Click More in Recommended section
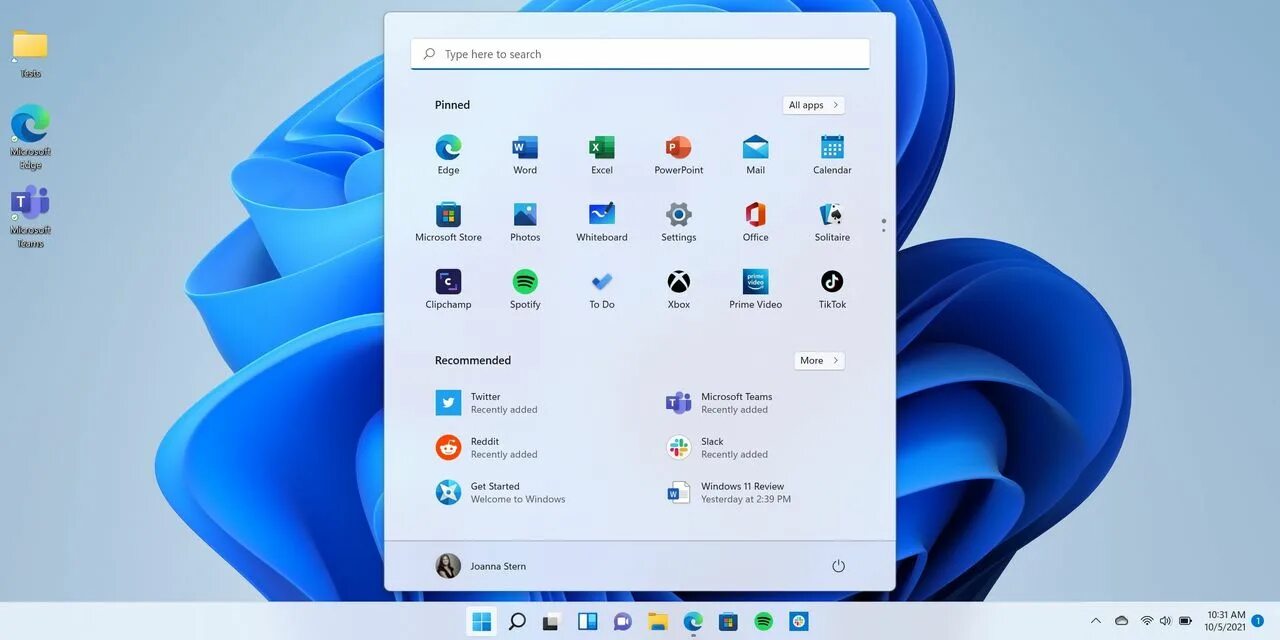The height and width of the screenshot is (640, 1280). click(x=819, y=360)
